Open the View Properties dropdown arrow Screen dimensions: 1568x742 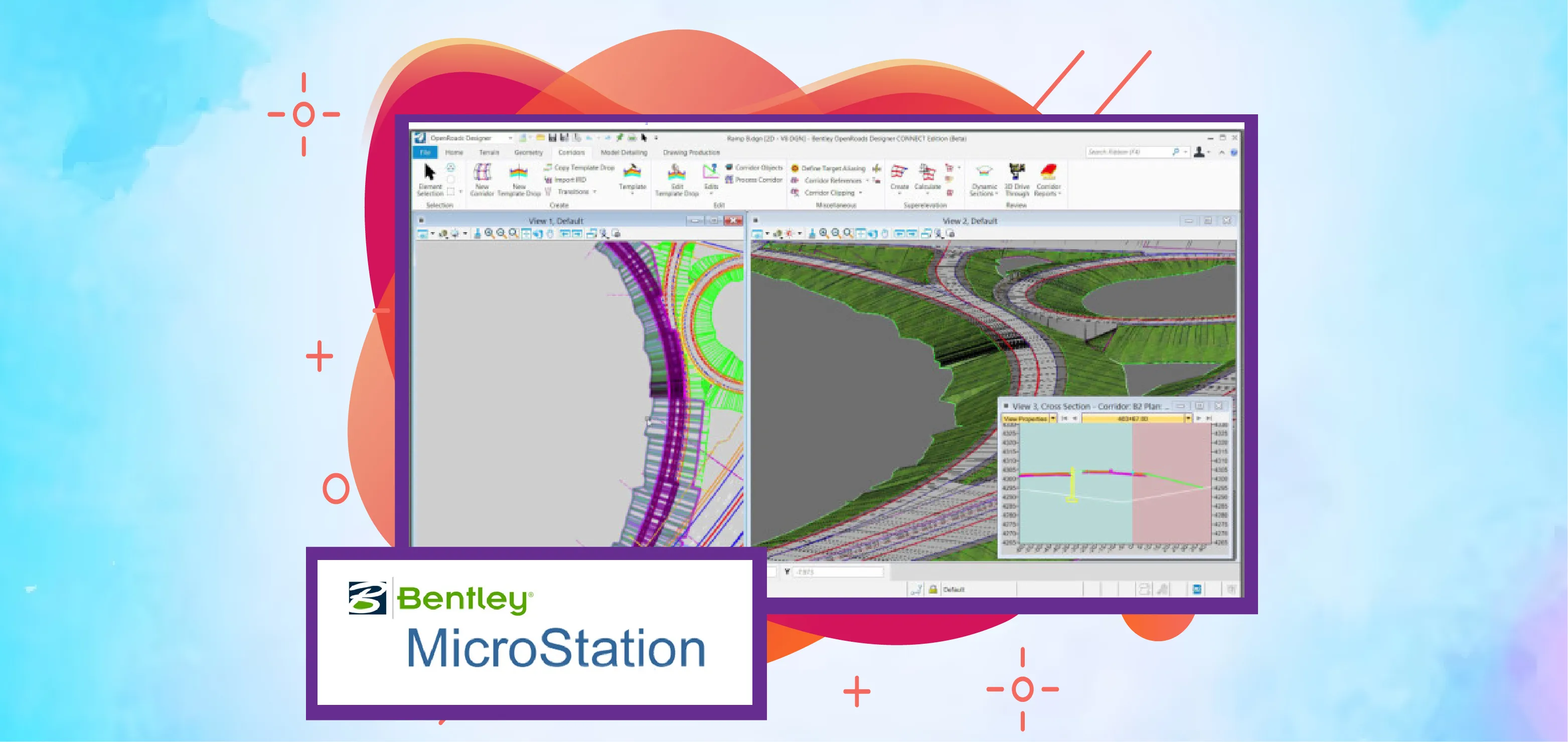pos(1053,419)
